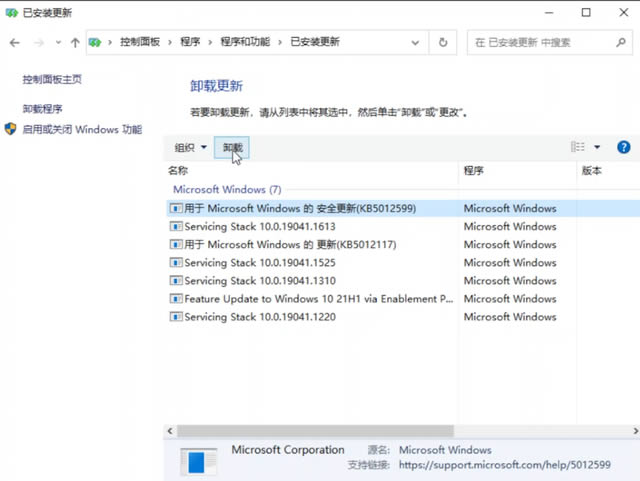Select the KB5012599 security update row

[403, 208]
